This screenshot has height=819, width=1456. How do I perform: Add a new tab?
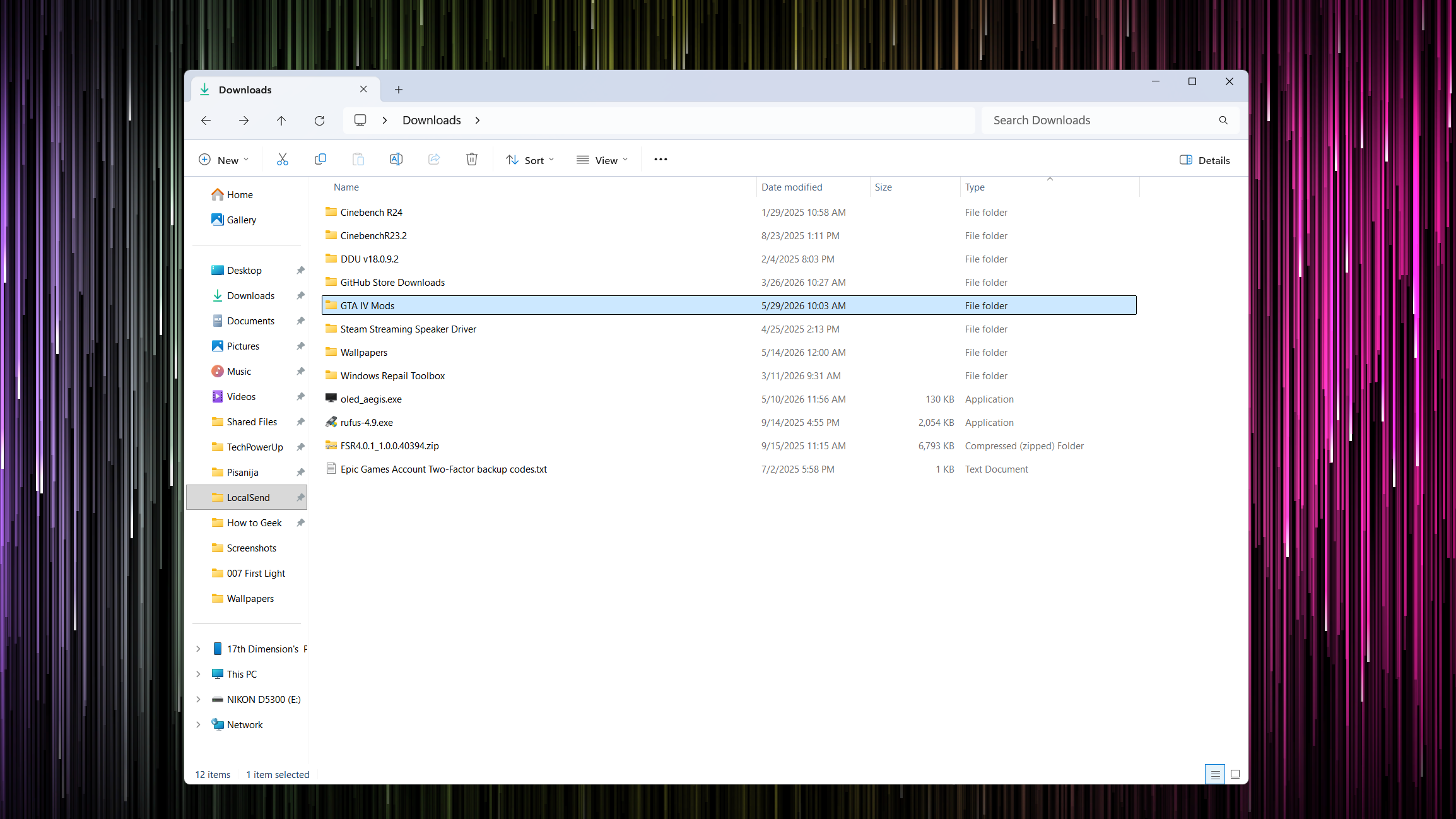399,90
